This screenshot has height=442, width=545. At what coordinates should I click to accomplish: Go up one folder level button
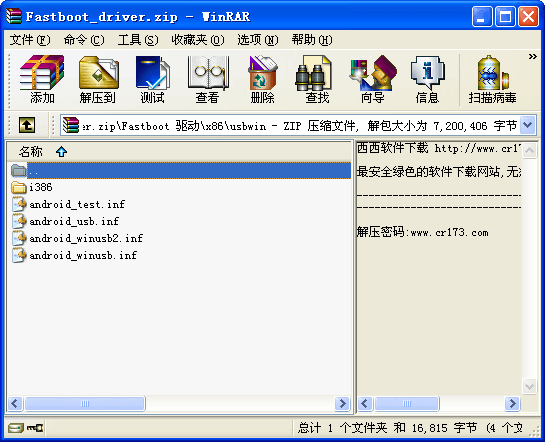click(x=27, y=125)
